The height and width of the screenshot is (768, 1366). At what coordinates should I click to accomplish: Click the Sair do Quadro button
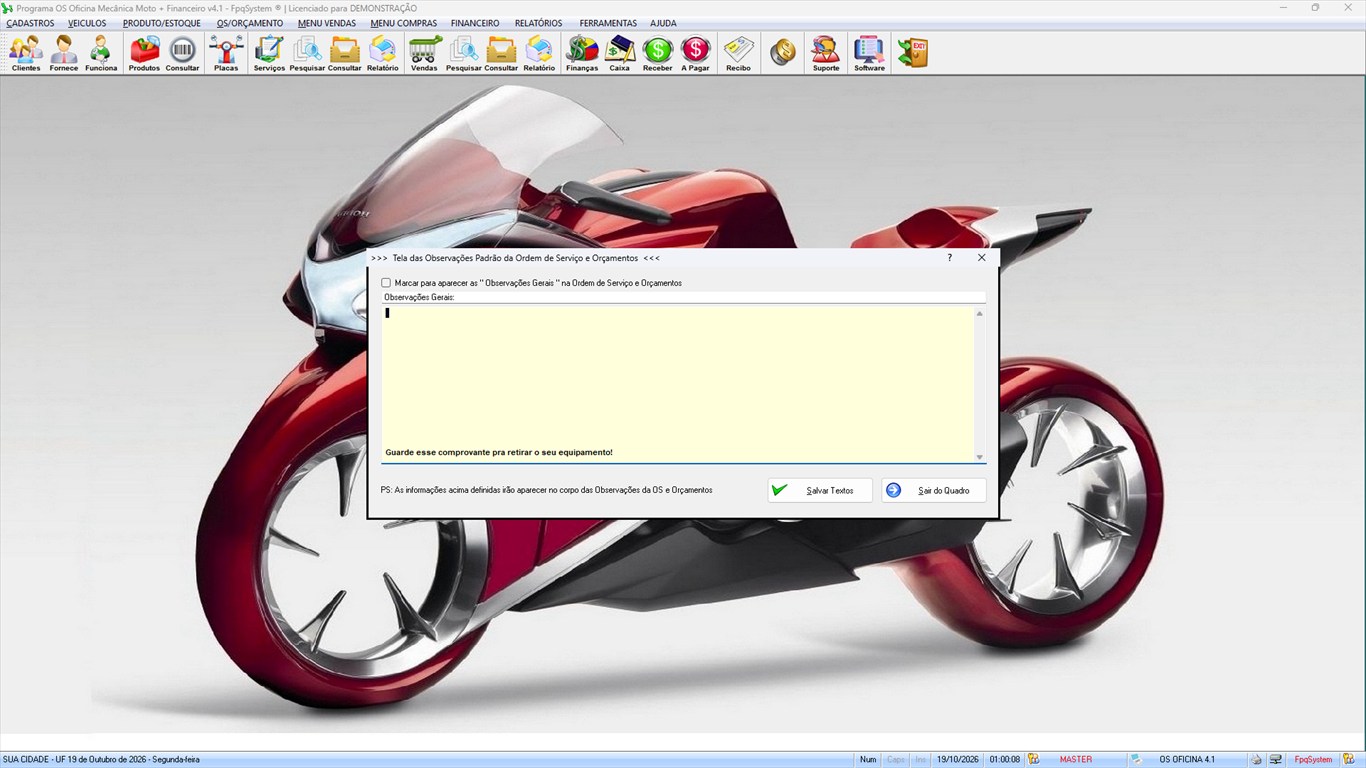coord(934,490)
